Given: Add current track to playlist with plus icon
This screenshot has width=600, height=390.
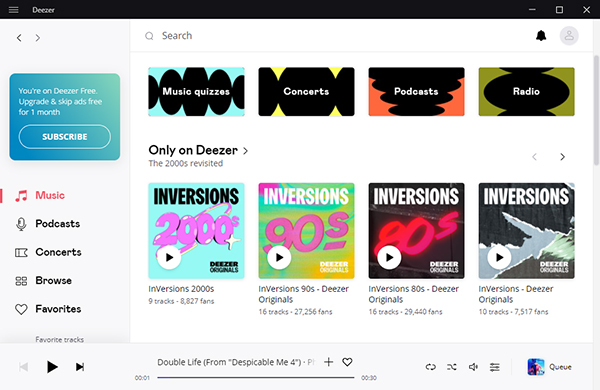Looking at the screenshot, I should click(328, 362).
